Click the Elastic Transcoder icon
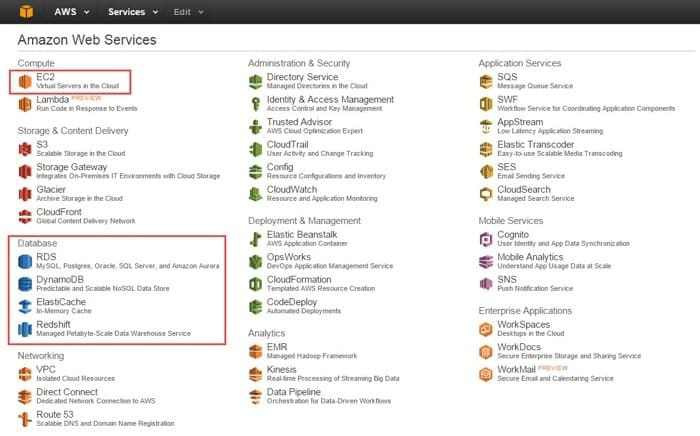 [x=486, y=149]
